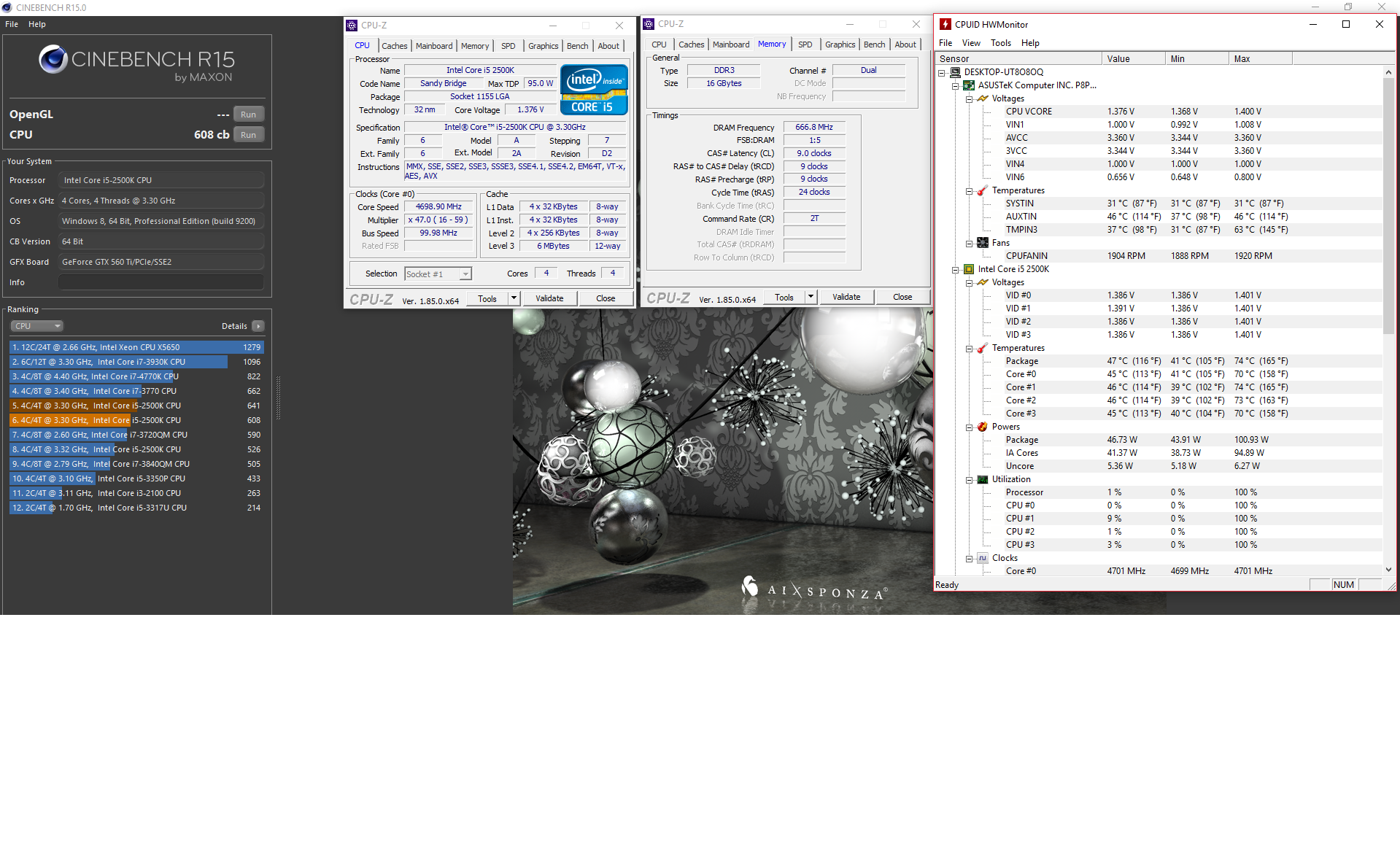Click HWMonitor Value column header

coord(1133,59)
